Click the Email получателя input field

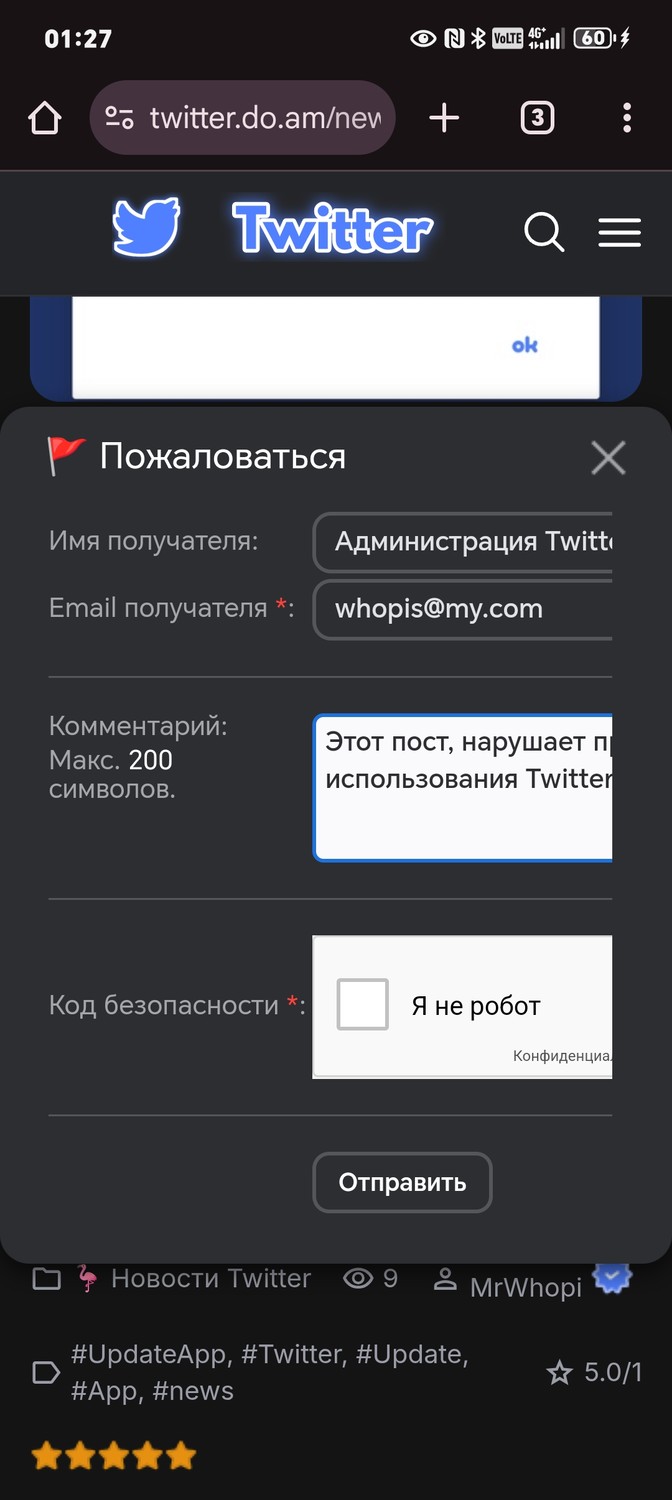[463, 609]
